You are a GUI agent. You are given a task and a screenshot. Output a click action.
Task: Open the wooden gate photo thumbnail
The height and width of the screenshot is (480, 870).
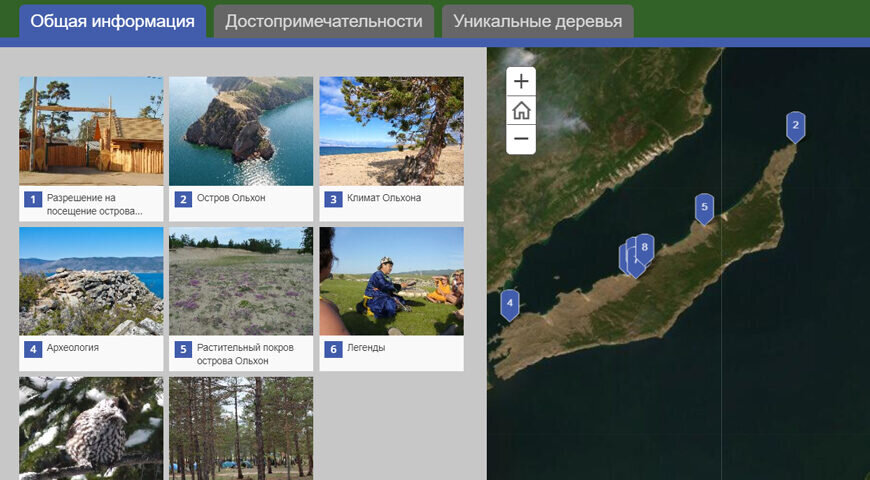92,131
